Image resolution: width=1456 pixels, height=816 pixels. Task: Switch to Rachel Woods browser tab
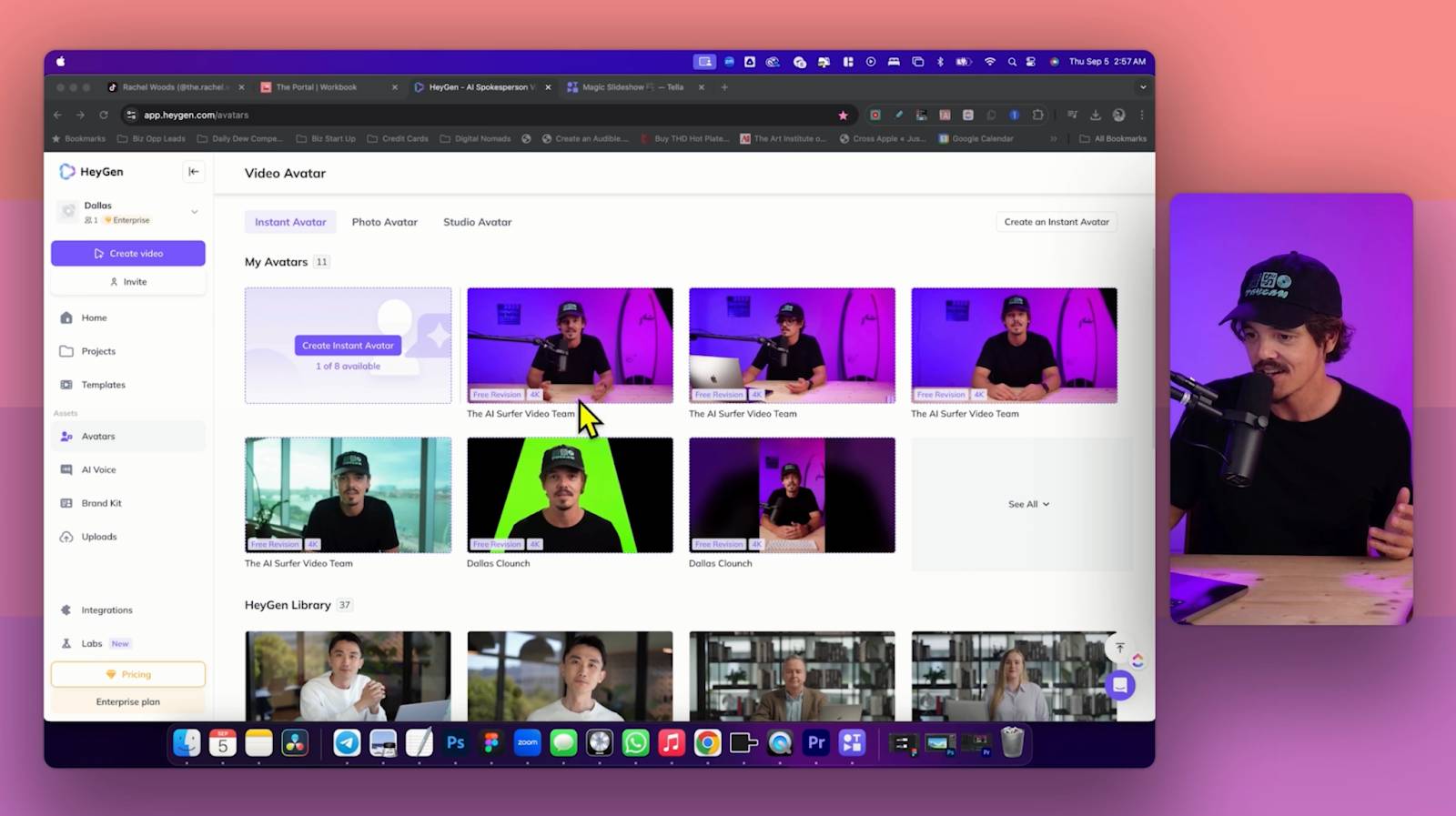coord(175,87)
